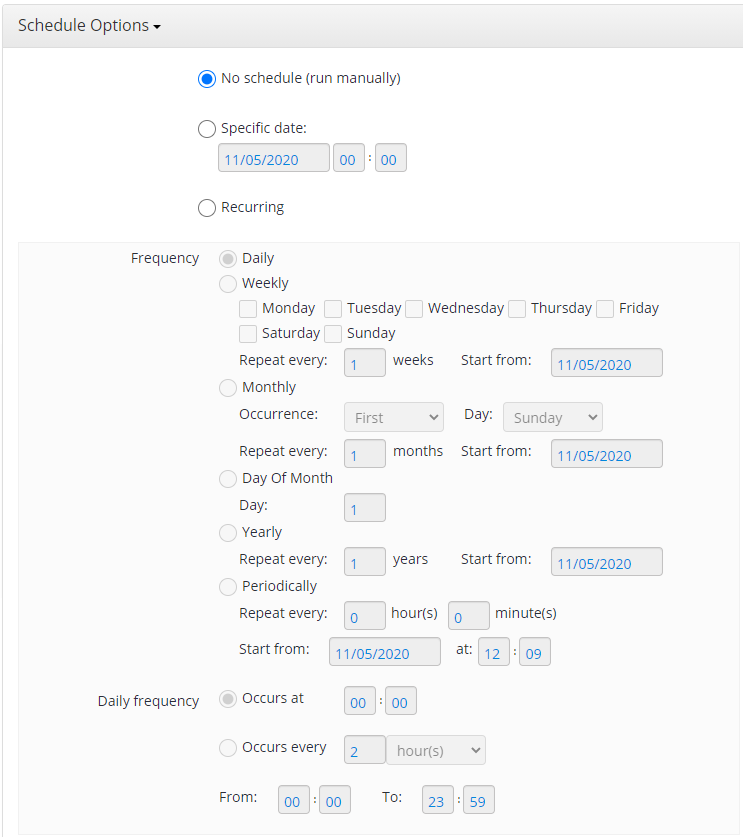Select the No schedule (run manually) option
Screen dimensions: 743x837
coord(206,79)
